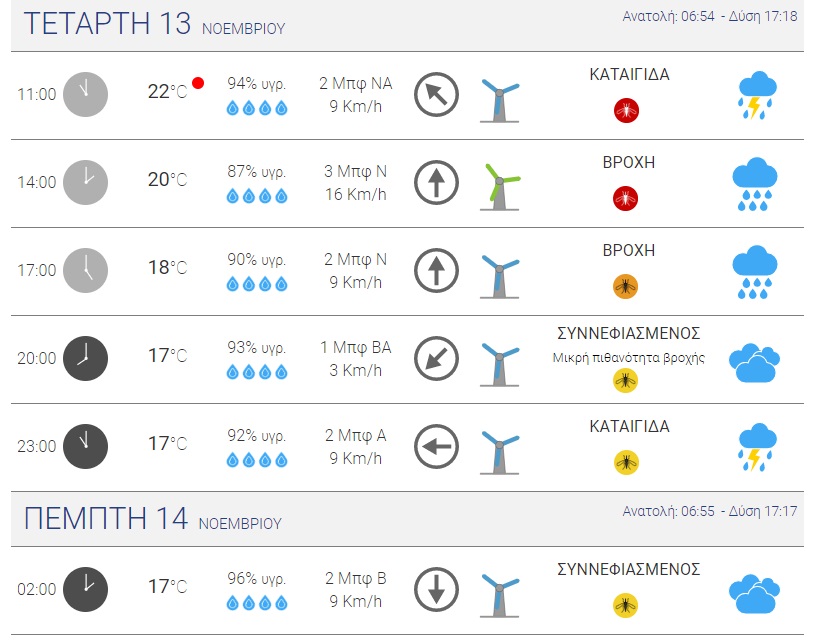
Task: Click the northeast wind arrow at 20:00
Action: click(436, 358)
